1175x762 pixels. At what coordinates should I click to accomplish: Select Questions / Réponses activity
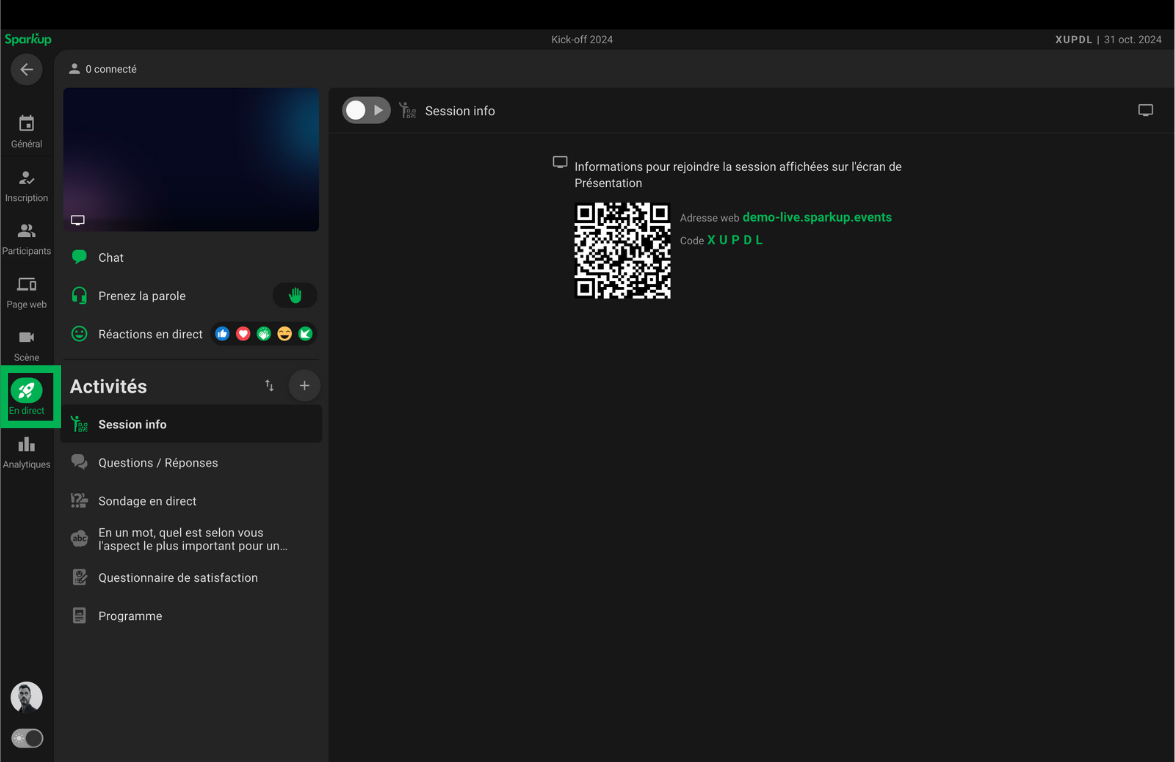pos(158,463)
